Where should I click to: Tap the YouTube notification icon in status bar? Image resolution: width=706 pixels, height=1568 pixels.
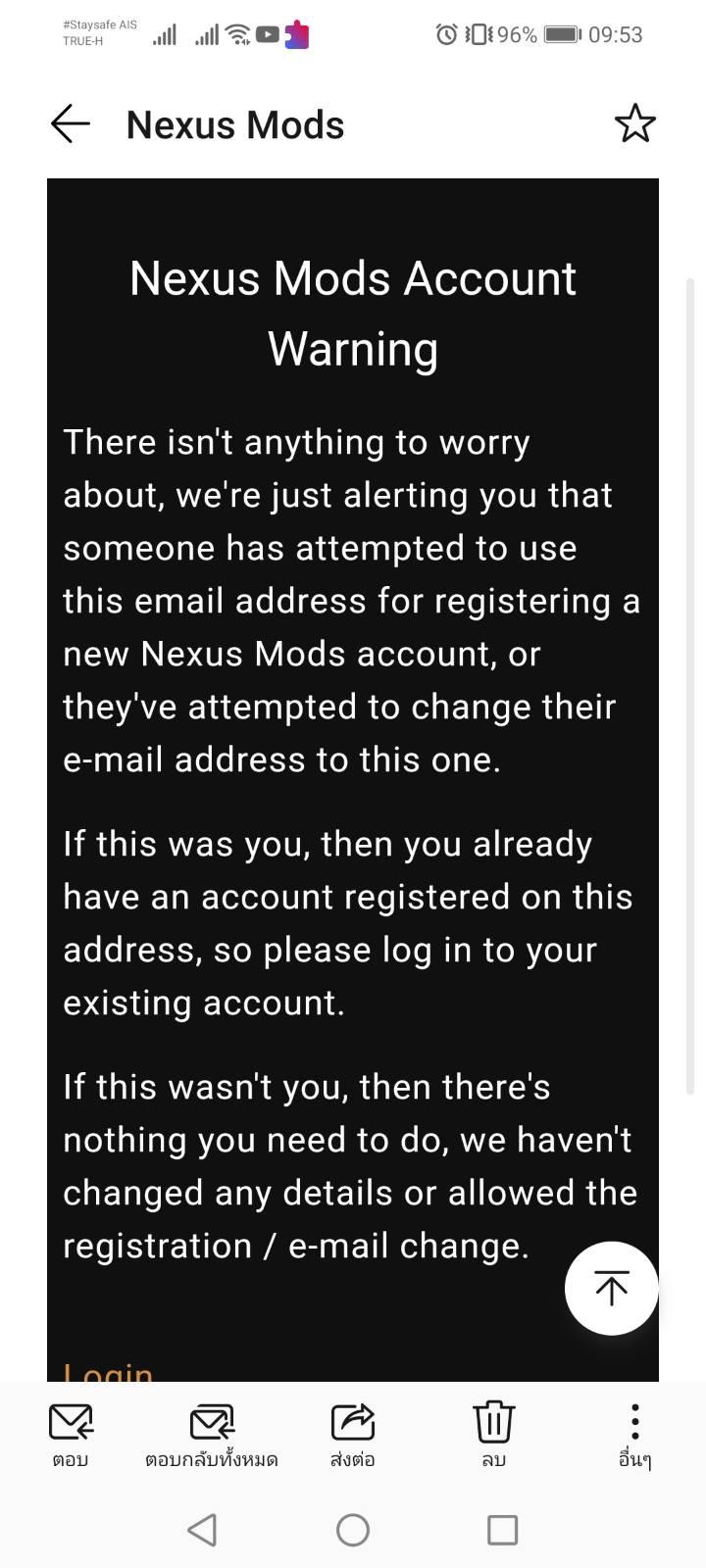[267, 35]
